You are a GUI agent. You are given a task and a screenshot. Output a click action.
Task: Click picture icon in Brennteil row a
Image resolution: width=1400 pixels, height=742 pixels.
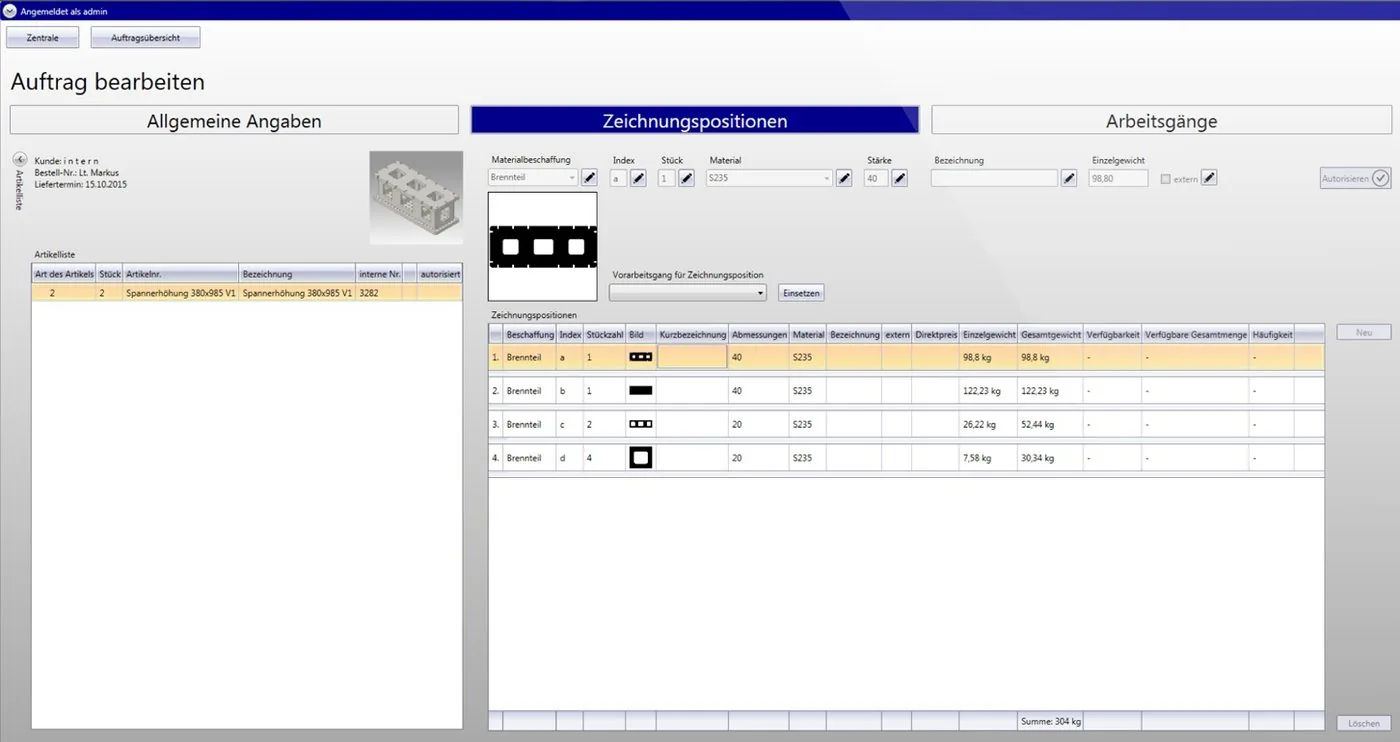pyautogui.click(x=640, y=356)
